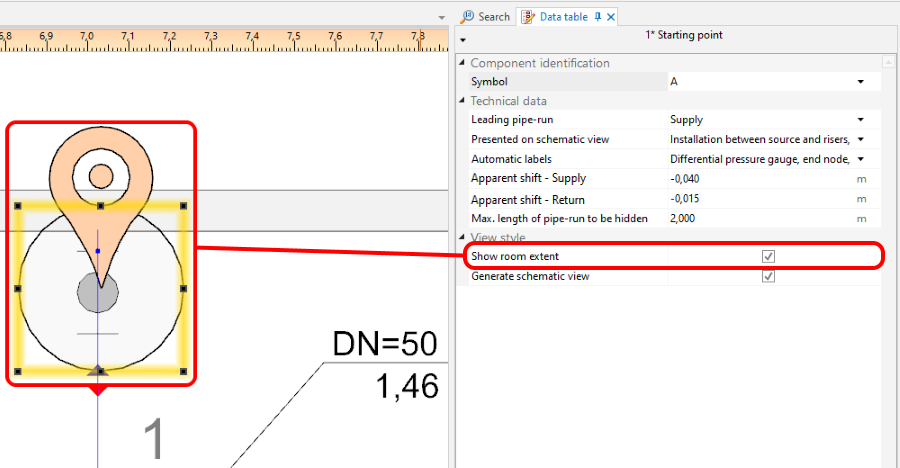Expand Presented on schematic view dropdown
900x468 pixels.
click(x=860, y=140)
